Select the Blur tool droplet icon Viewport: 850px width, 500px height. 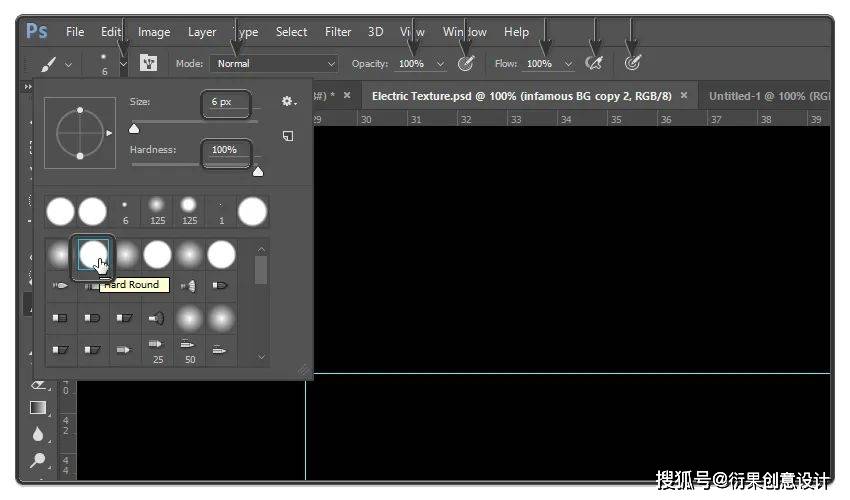pyautogui.click(x=37, y=434)
